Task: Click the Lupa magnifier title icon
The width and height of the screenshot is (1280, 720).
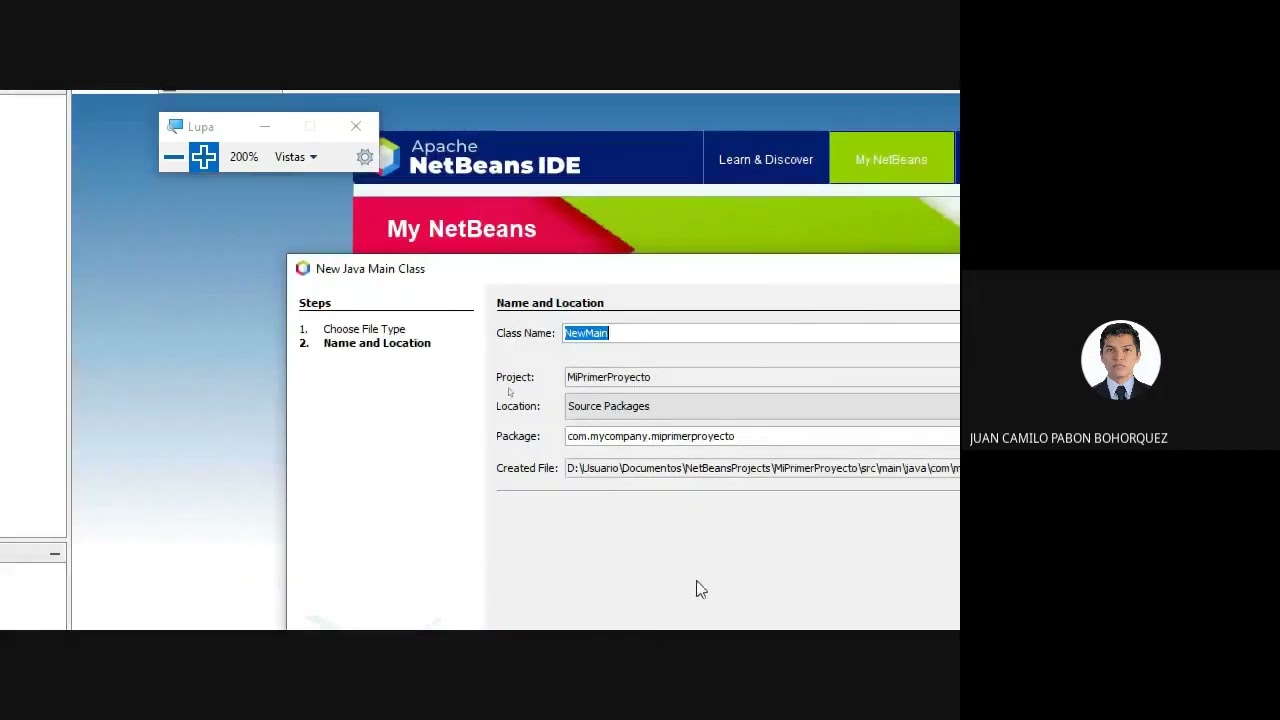Action: (176, 126)
